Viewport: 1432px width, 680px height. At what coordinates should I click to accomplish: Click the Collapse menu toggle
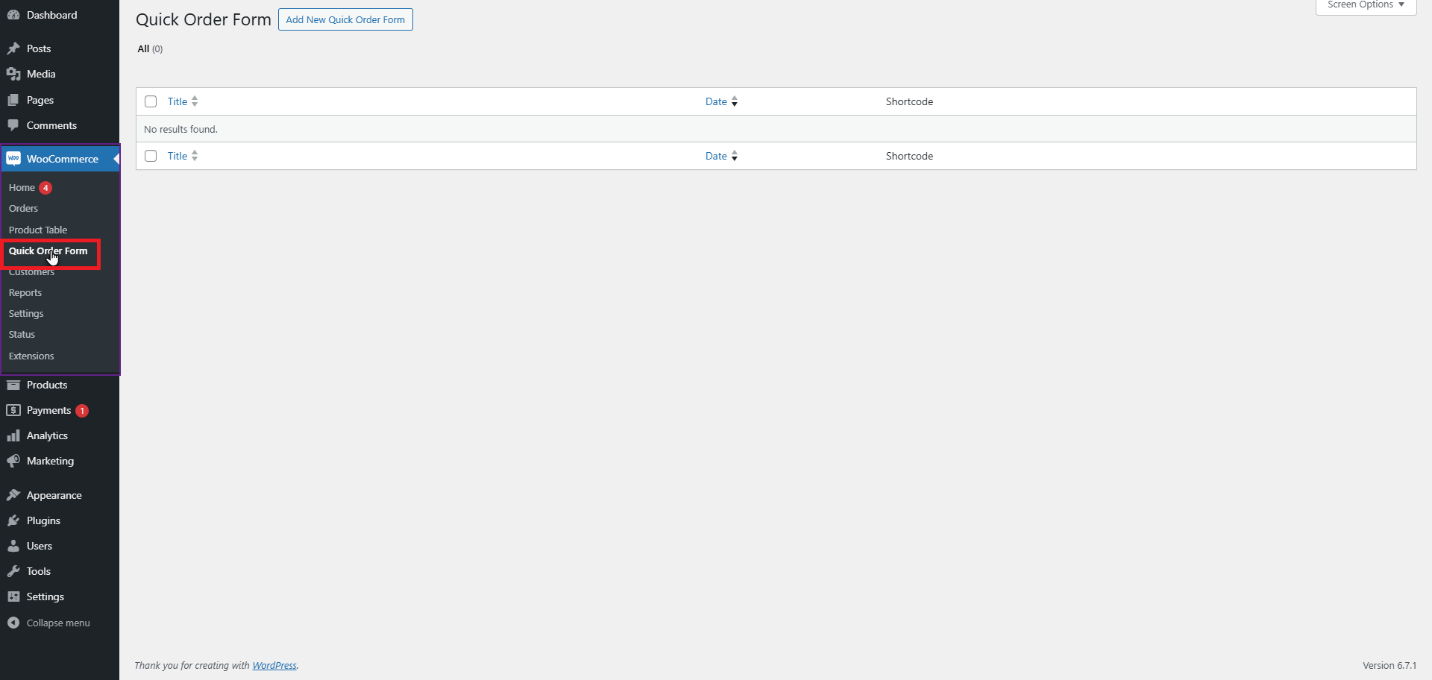(x=48, y=622)
